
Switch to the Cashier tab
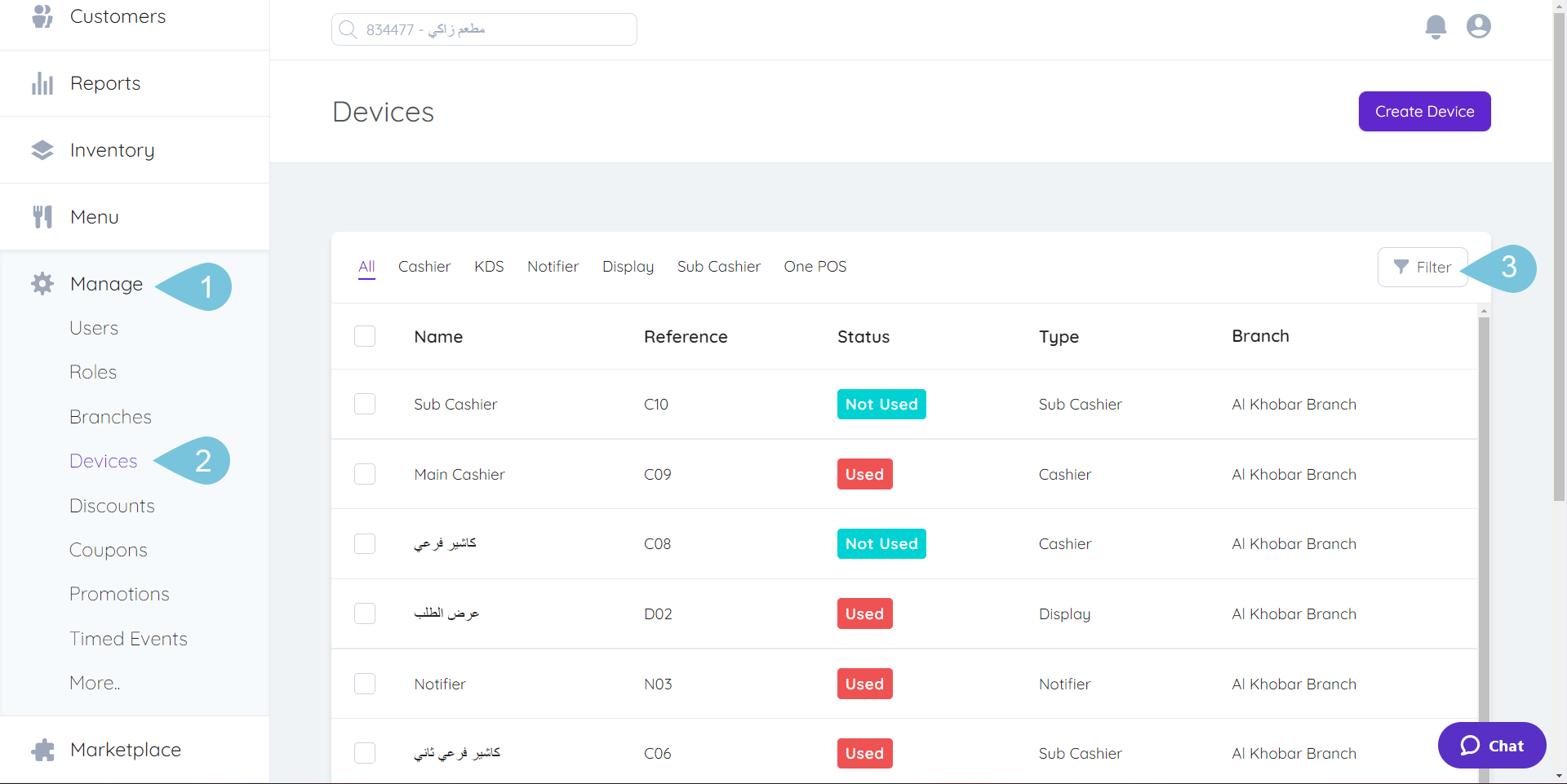coord(424,267)
